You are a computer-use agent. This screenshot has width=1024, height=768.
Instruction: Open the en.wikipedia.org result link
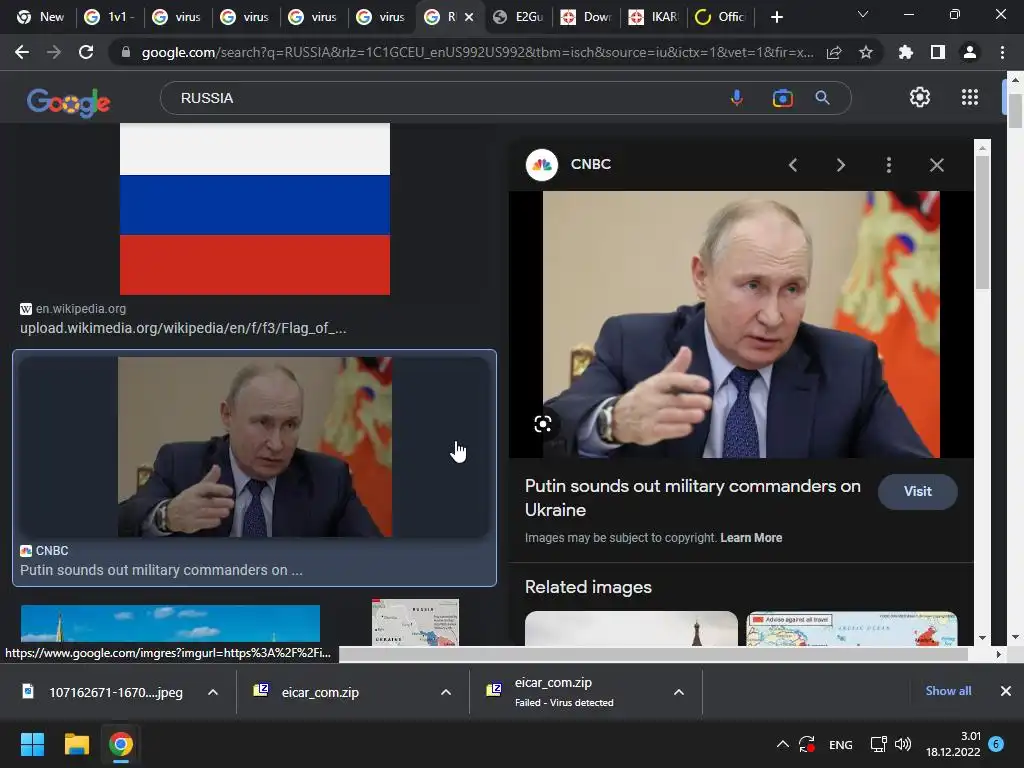(x=80, y=308)
